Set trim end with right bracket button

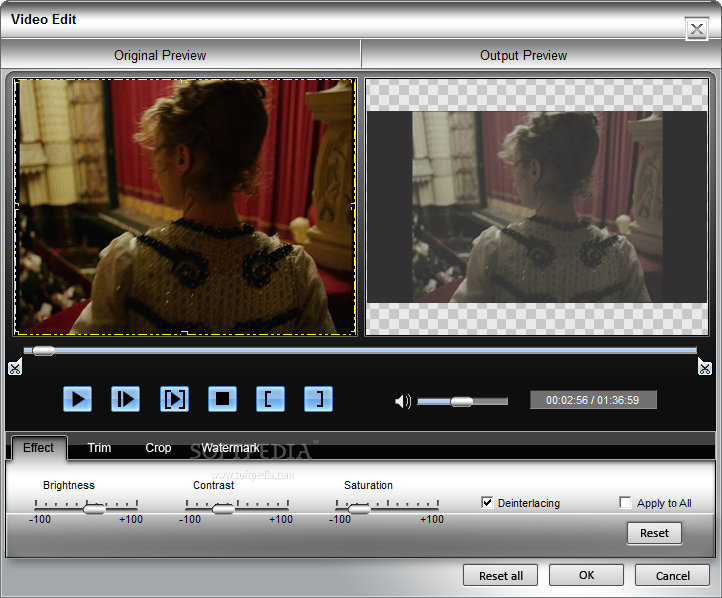(x=319, y=399)
